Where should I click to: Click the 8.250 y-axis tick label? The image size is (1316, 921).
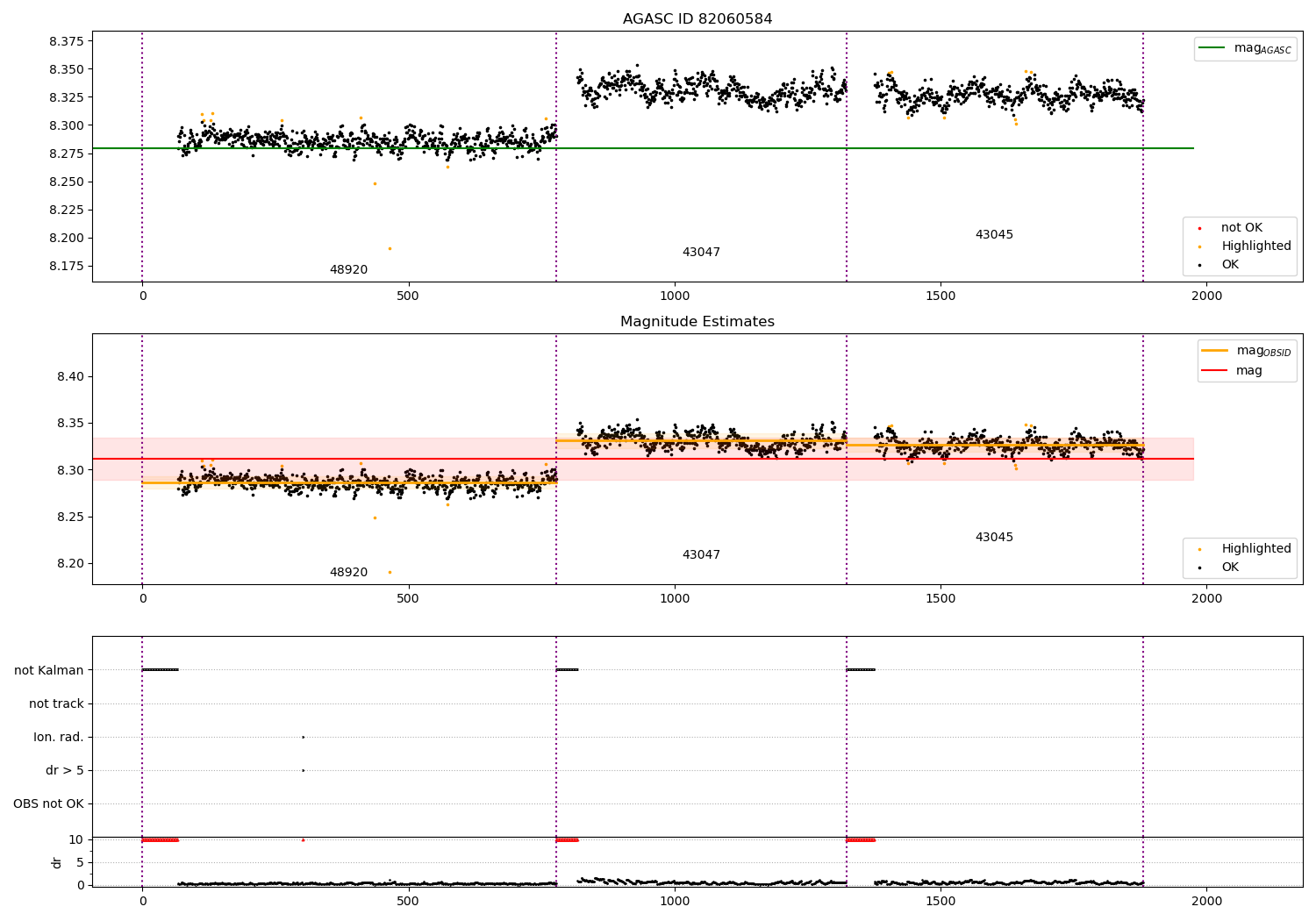click(x=66, y=182)
